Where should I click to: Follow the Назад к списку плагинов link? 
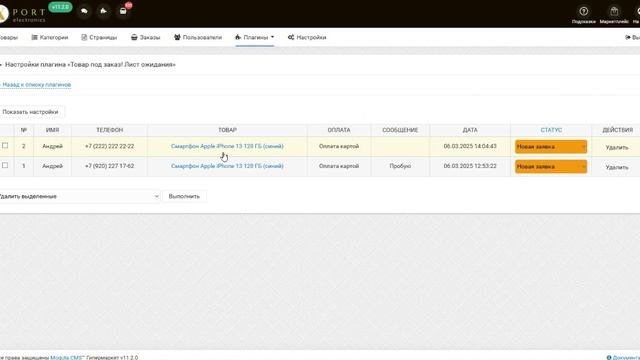coord(36,84)
